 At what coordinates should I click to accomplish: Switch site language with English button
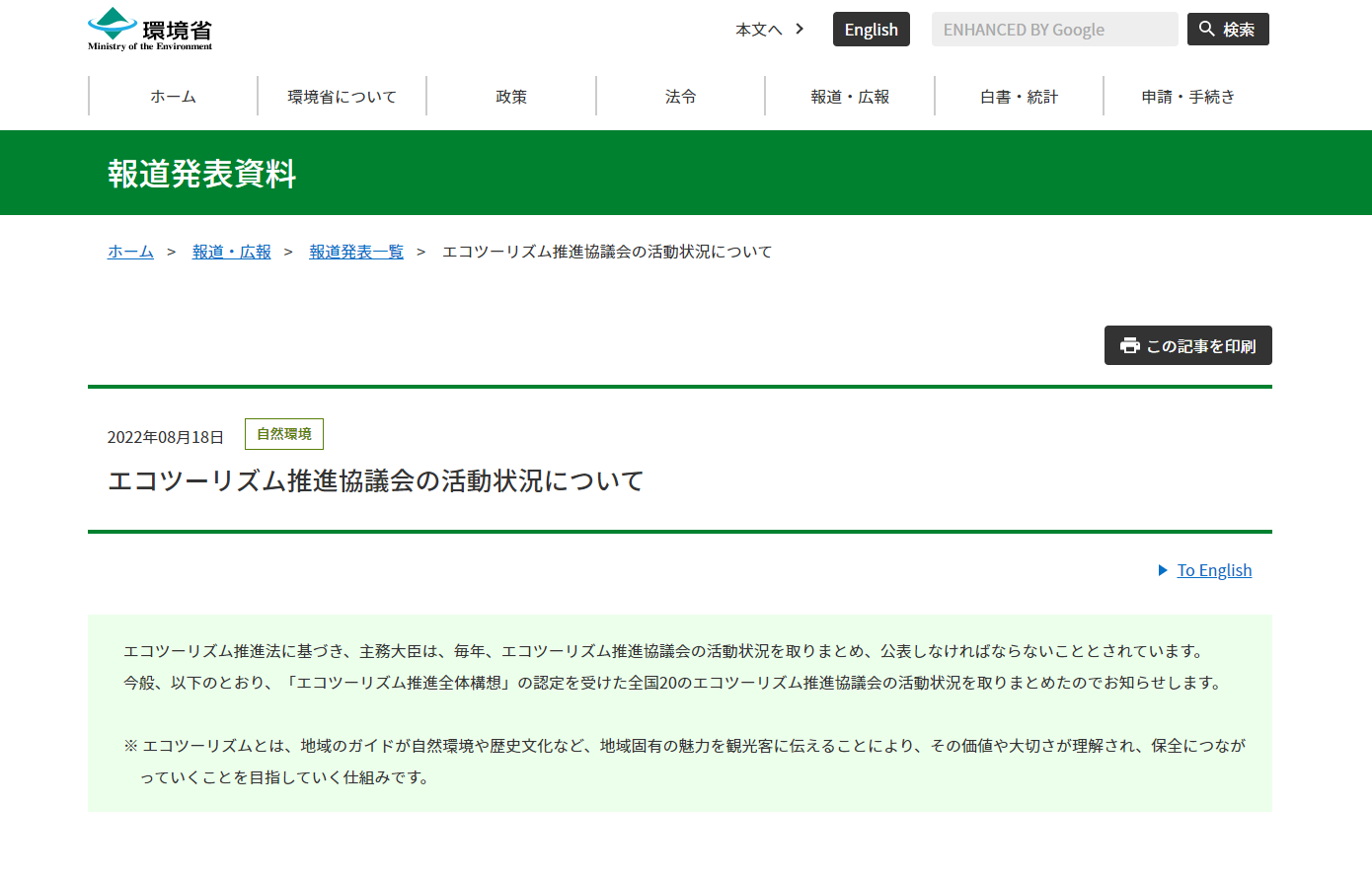pos(871,30)
